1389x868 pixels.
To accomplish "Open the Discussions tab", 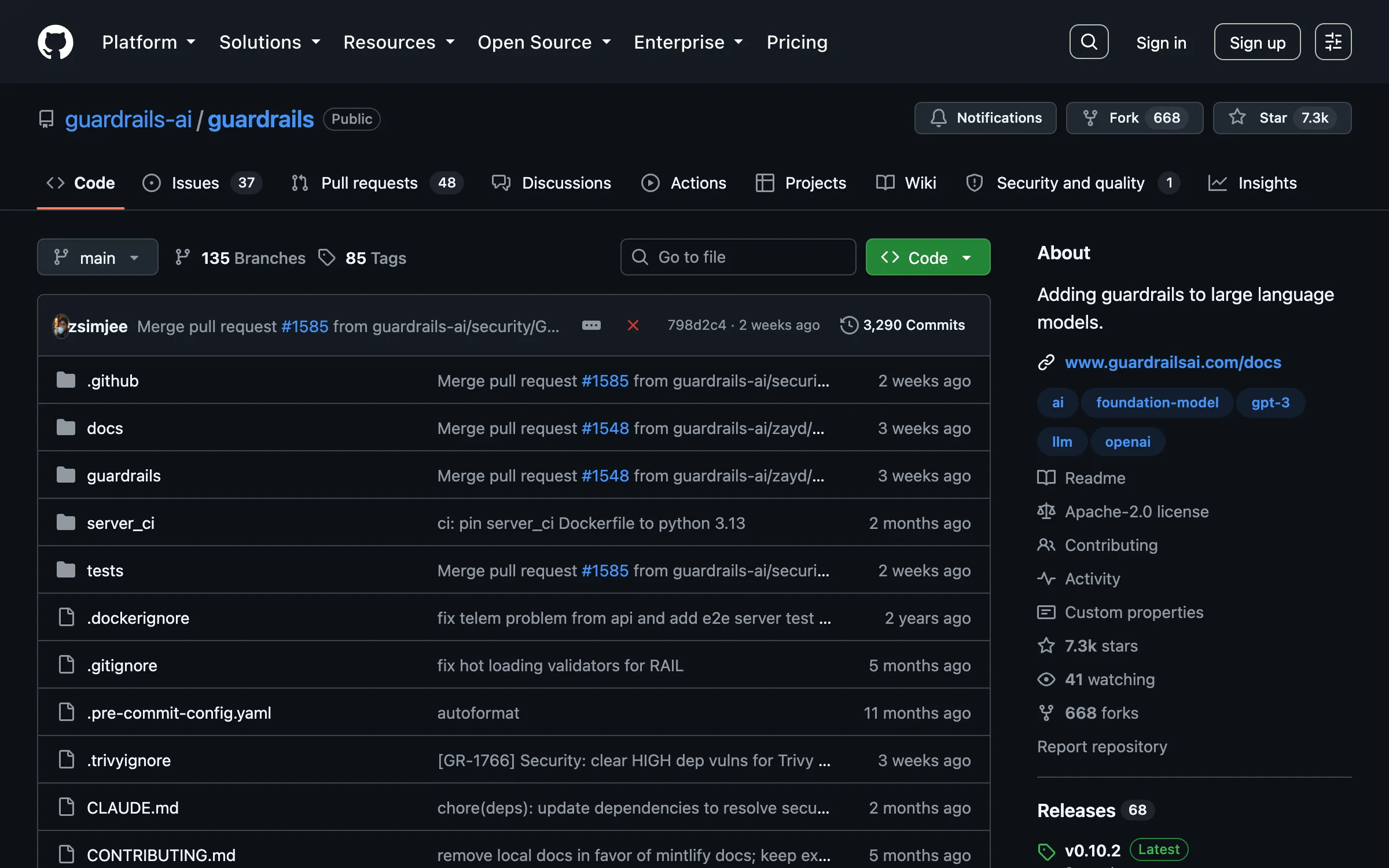I will click(551, 183).
